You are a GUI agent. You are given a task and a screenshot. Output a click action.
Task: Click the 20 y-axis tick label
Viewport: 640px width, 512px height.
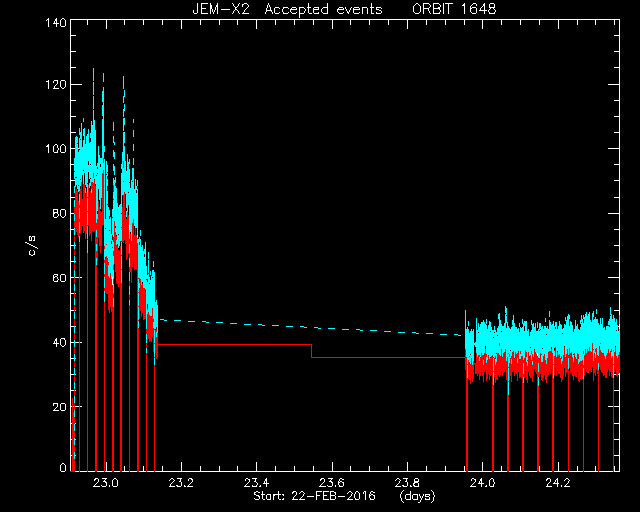[59, 407]
